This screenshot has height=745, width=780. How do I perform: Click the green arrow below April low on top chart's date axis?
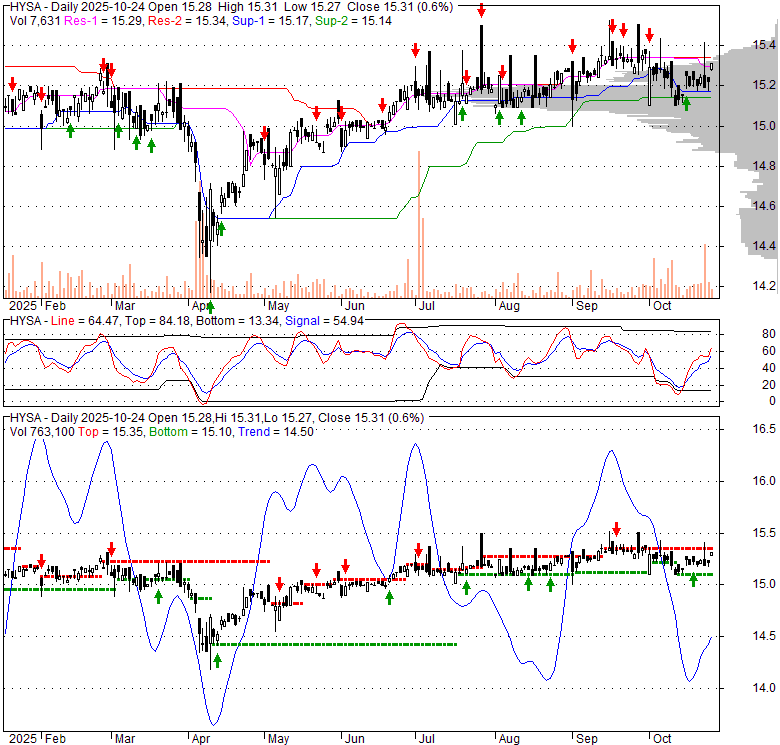(x=210, y=306)
